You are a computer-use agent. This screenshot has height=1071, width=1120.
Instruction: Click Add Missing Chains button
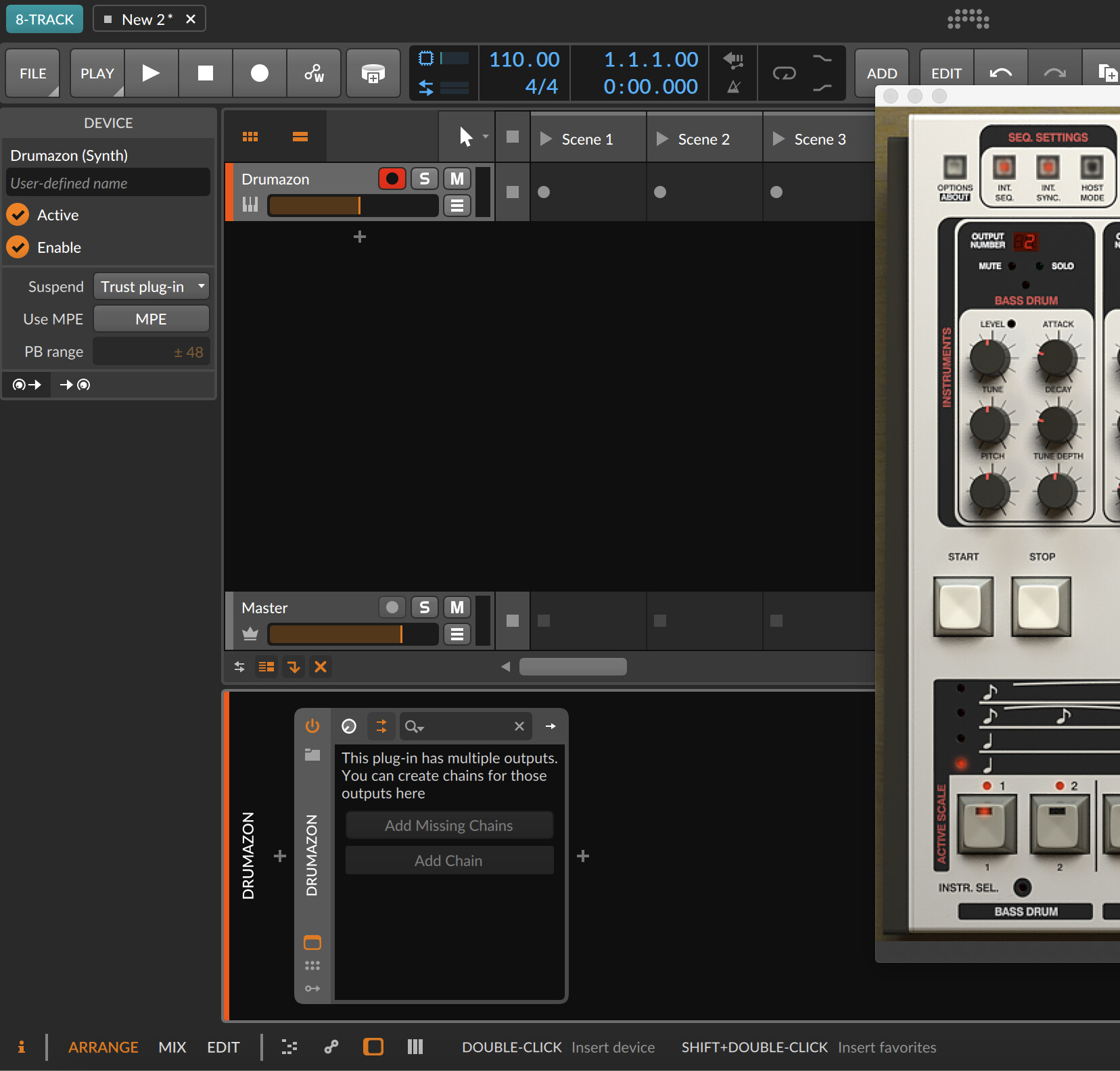449,826
